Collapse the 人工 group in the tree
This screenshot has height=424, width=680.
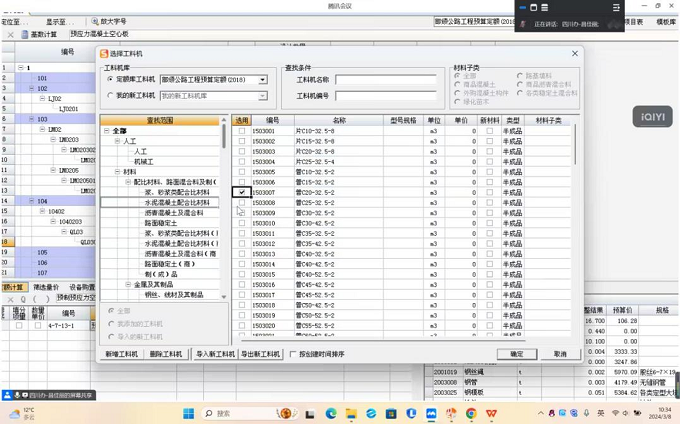coord(118,141)
